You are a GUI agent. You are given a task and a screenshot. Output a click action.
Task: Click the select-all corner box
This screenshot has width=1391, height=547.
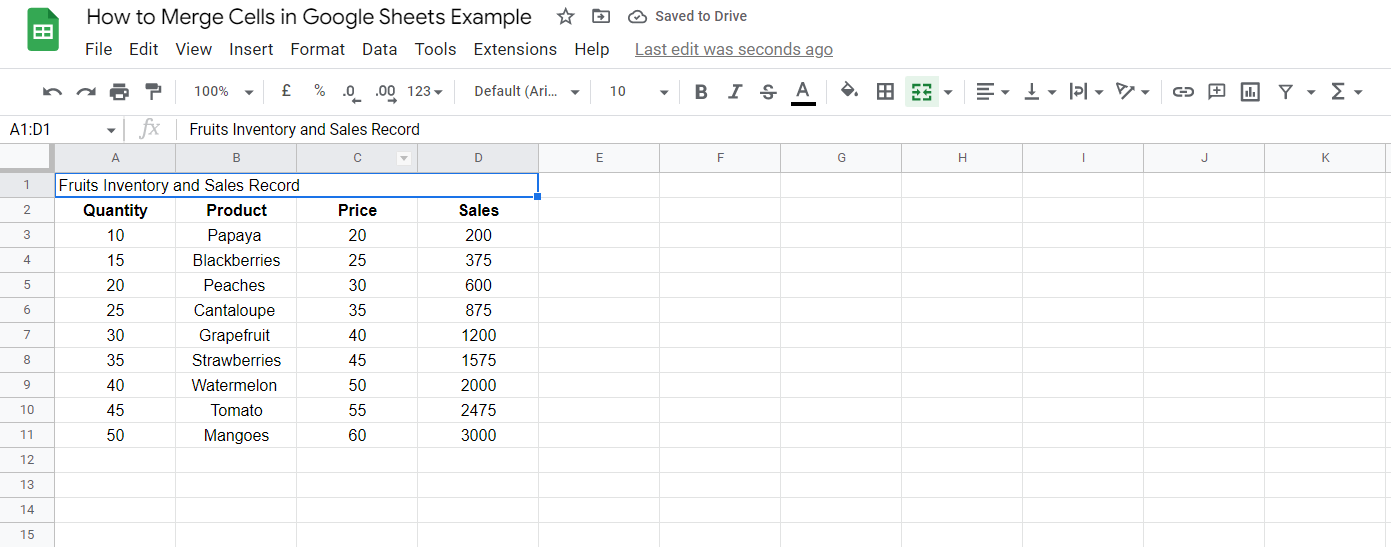pos(27,158)
